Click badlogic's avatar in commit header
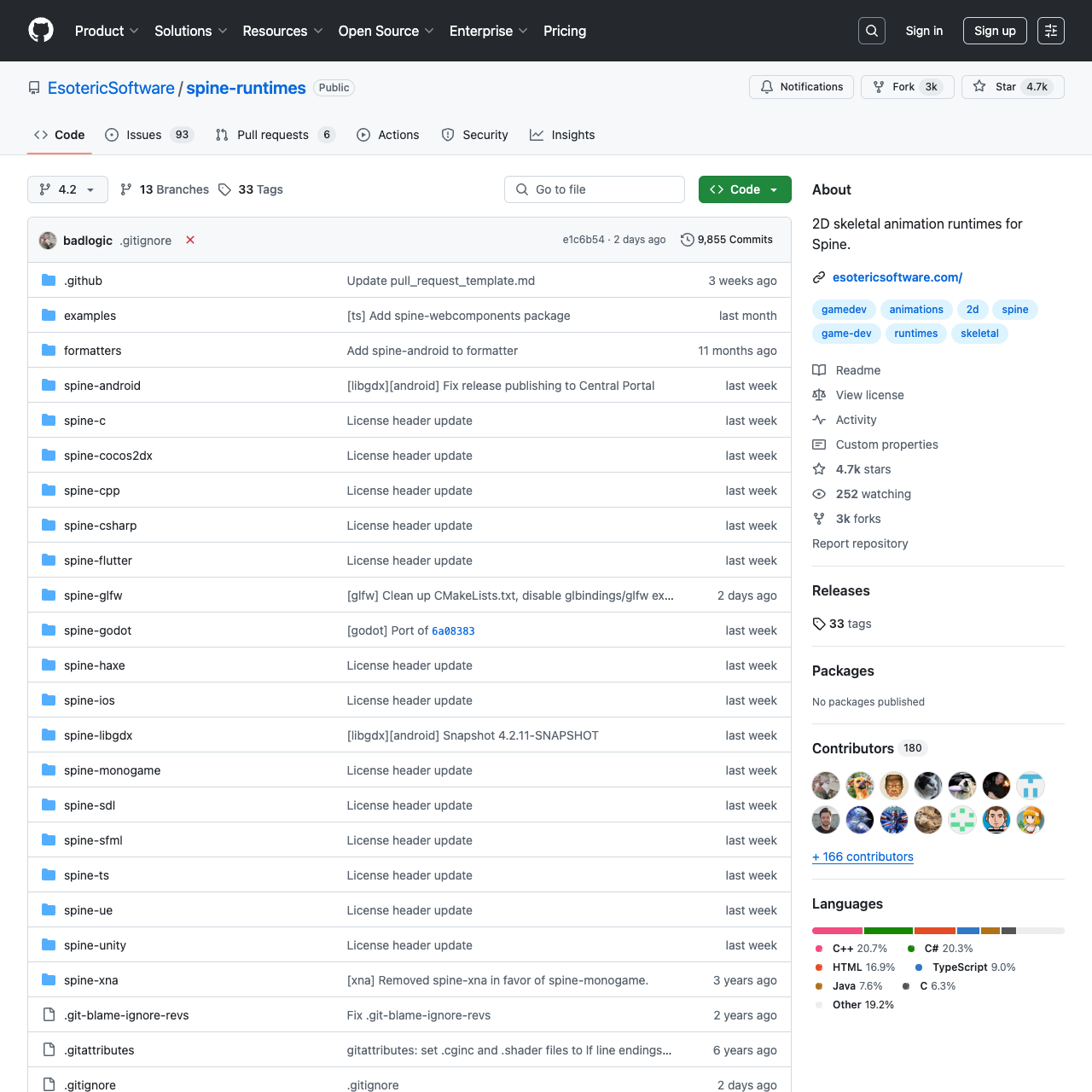Viewport: 1092px width, 1092px height. [x=48, y=241]
